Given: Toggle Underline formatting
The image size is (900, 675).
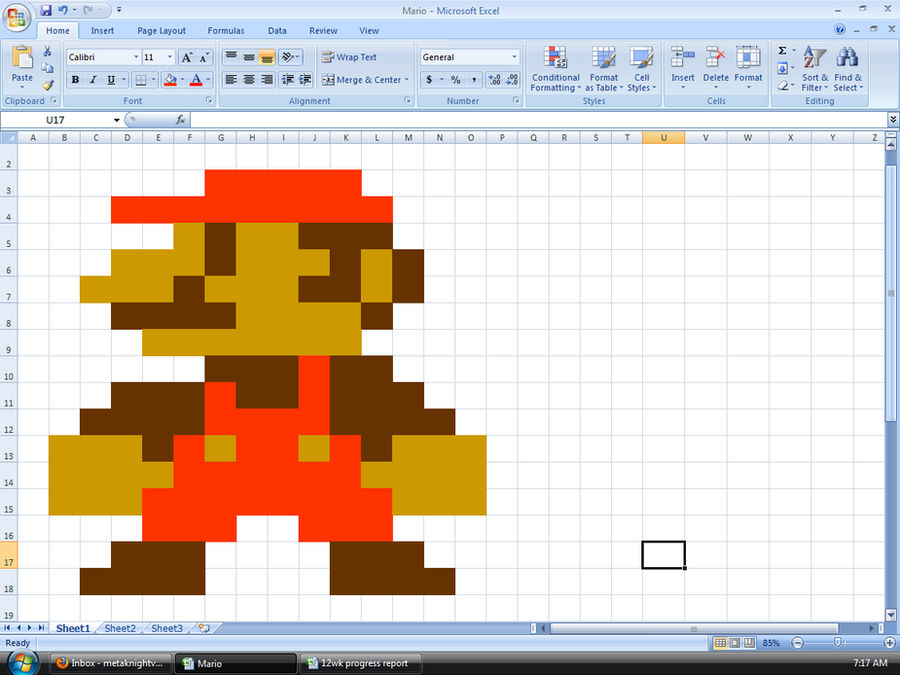Looking at the screenshot, I should [x=111, y=80].
